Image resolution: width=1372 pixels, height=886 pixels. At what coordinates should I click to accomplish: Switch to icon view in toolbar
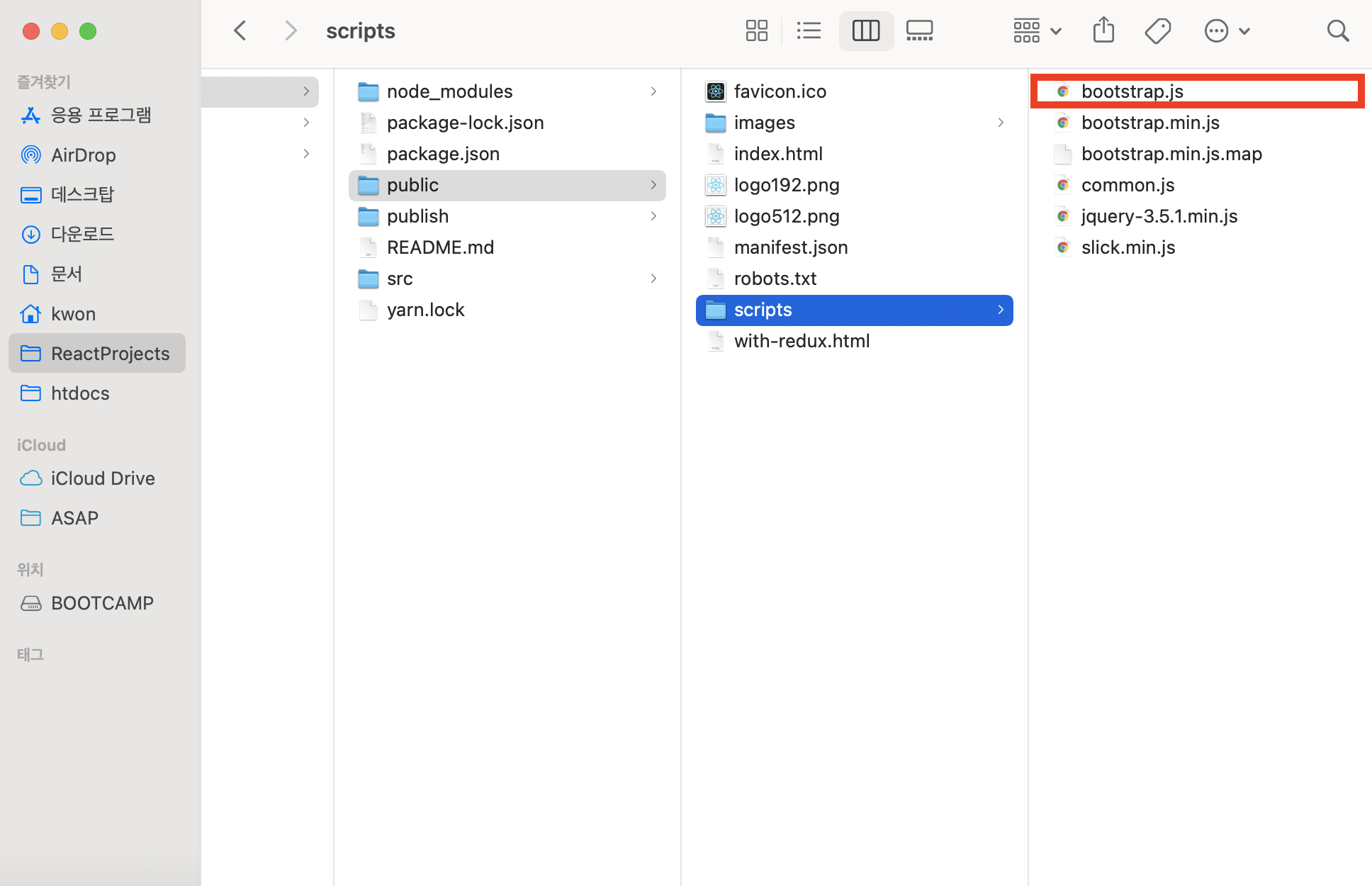tap(756, 30)
